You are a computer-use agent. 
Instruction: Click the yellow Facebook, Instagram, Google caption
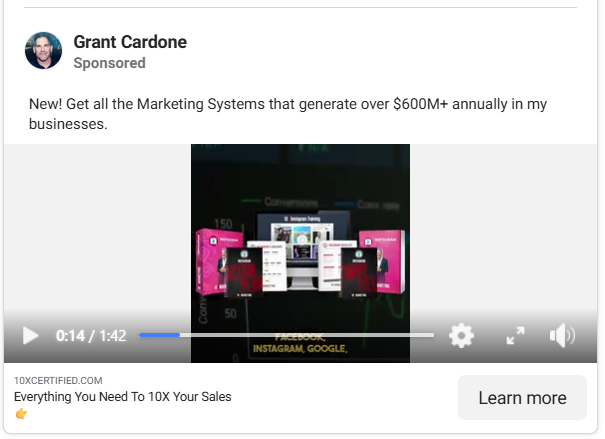coord(300,344)
